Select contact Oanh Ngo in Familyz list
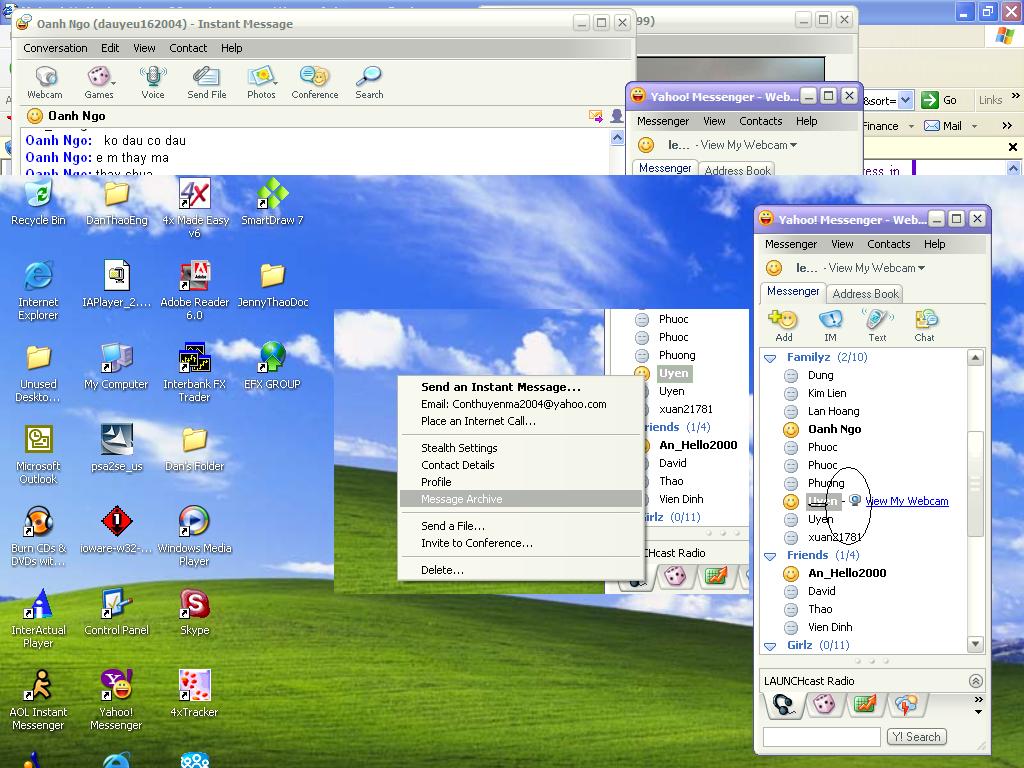 (834, 430)
